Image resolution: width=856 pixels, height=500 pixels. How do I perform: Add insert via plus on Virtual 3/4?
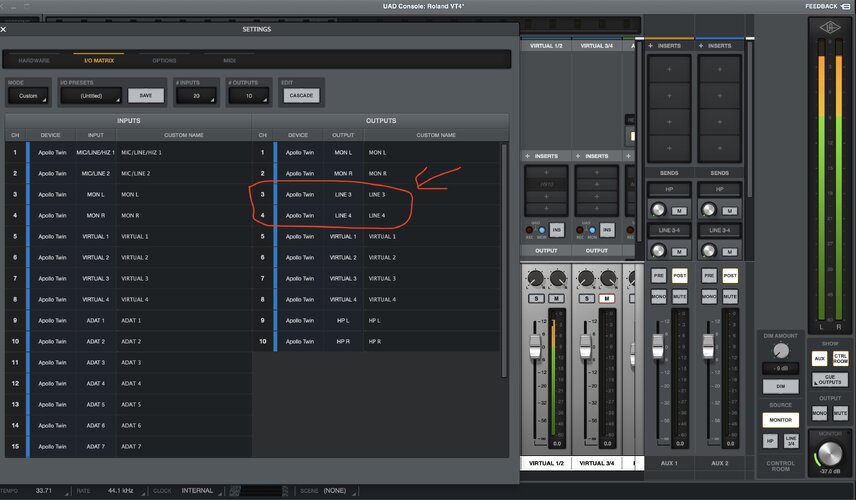(578, 156)
